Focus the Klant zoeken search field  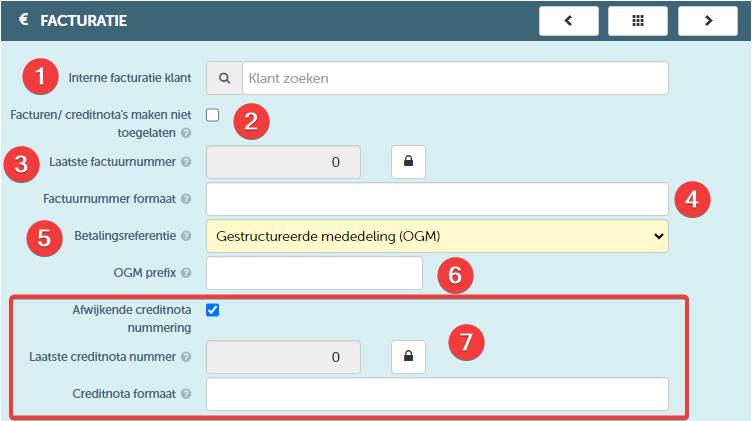click(455, 78)
